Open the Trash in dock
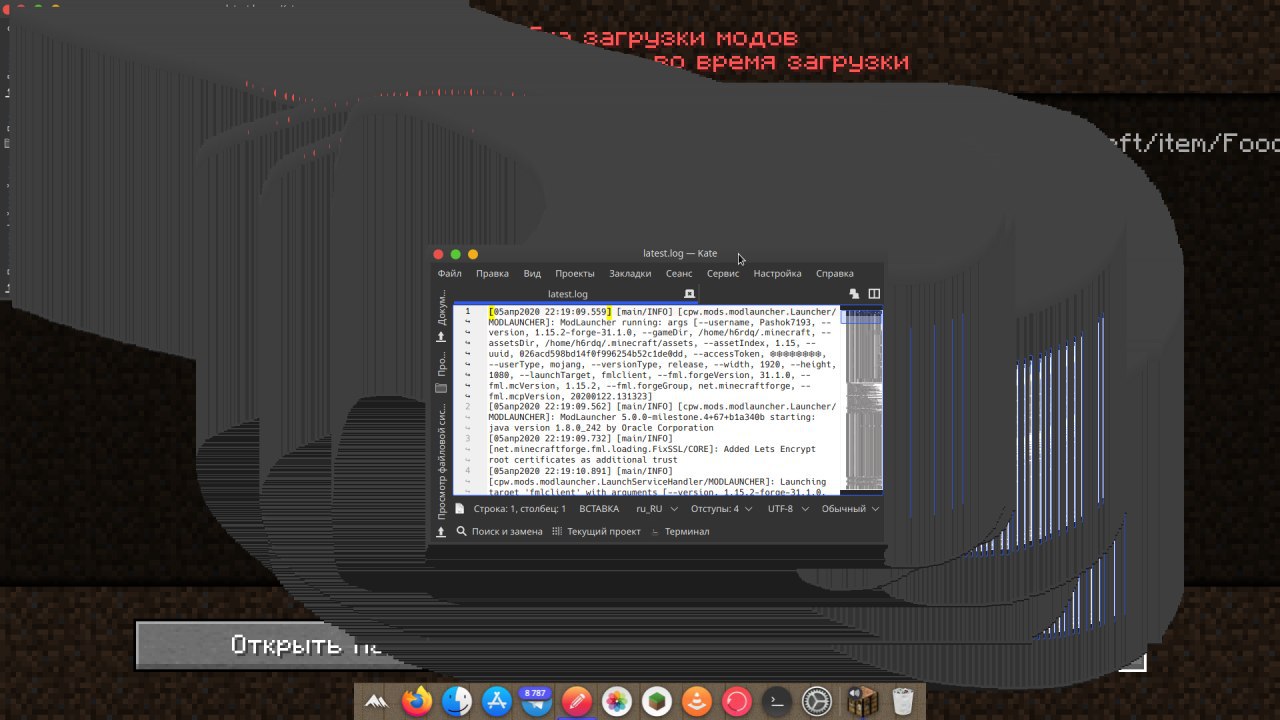The height and width of the screenshot is (720, 1280). click(902, 702)
